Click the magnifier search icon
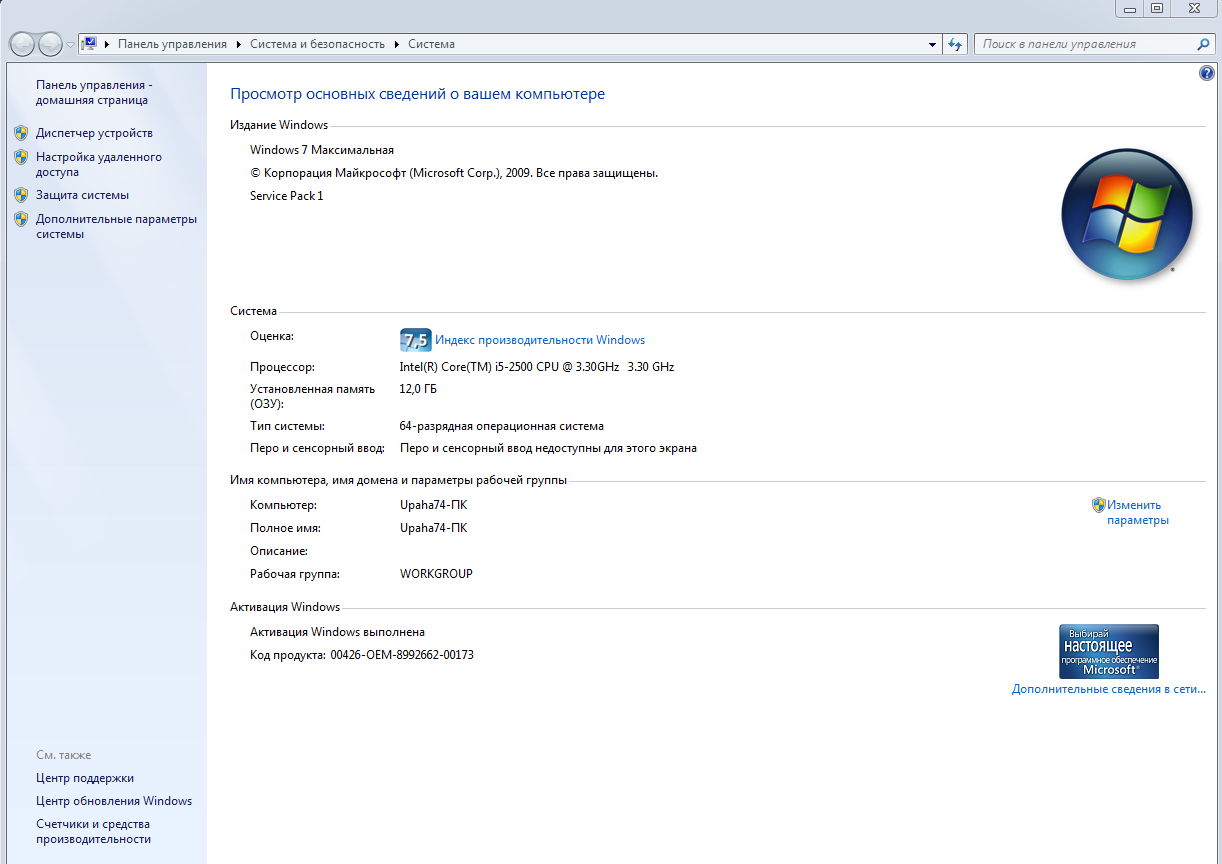 click(1204, 44)
